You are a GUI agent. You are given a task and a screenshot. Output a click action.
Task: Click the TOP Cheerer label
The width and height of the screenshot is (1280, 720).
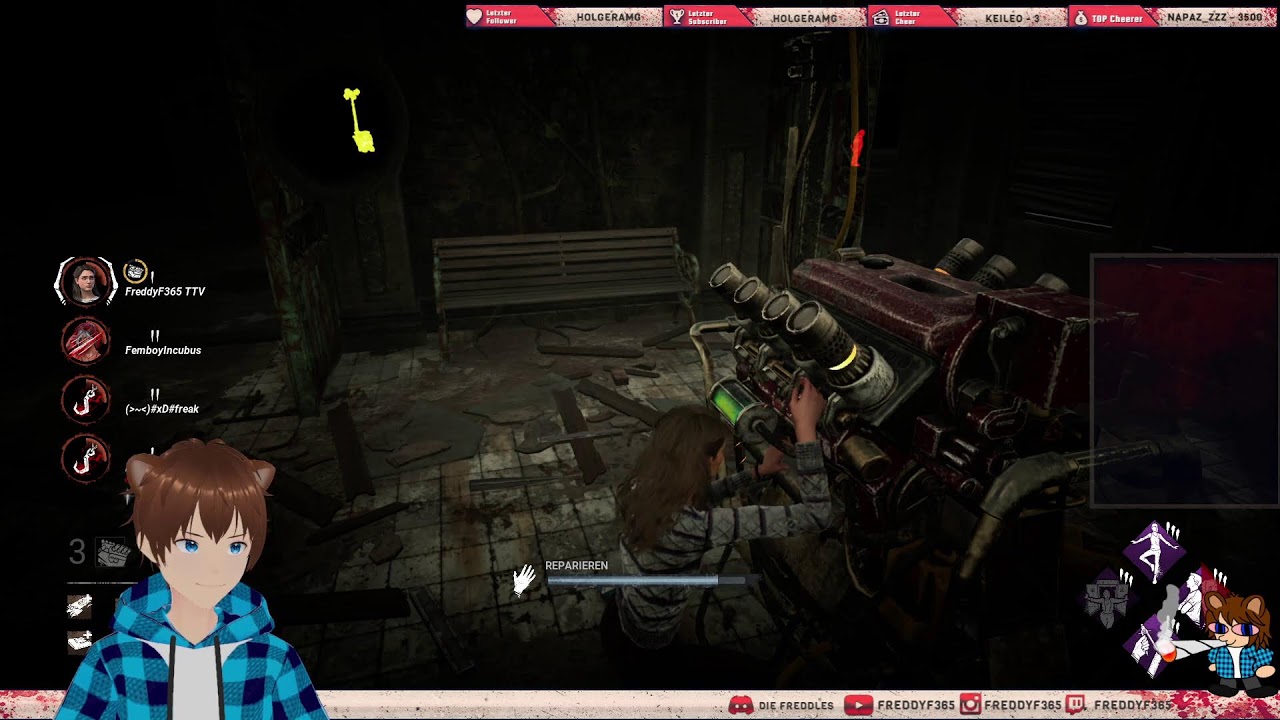[x=1117, y=18]
